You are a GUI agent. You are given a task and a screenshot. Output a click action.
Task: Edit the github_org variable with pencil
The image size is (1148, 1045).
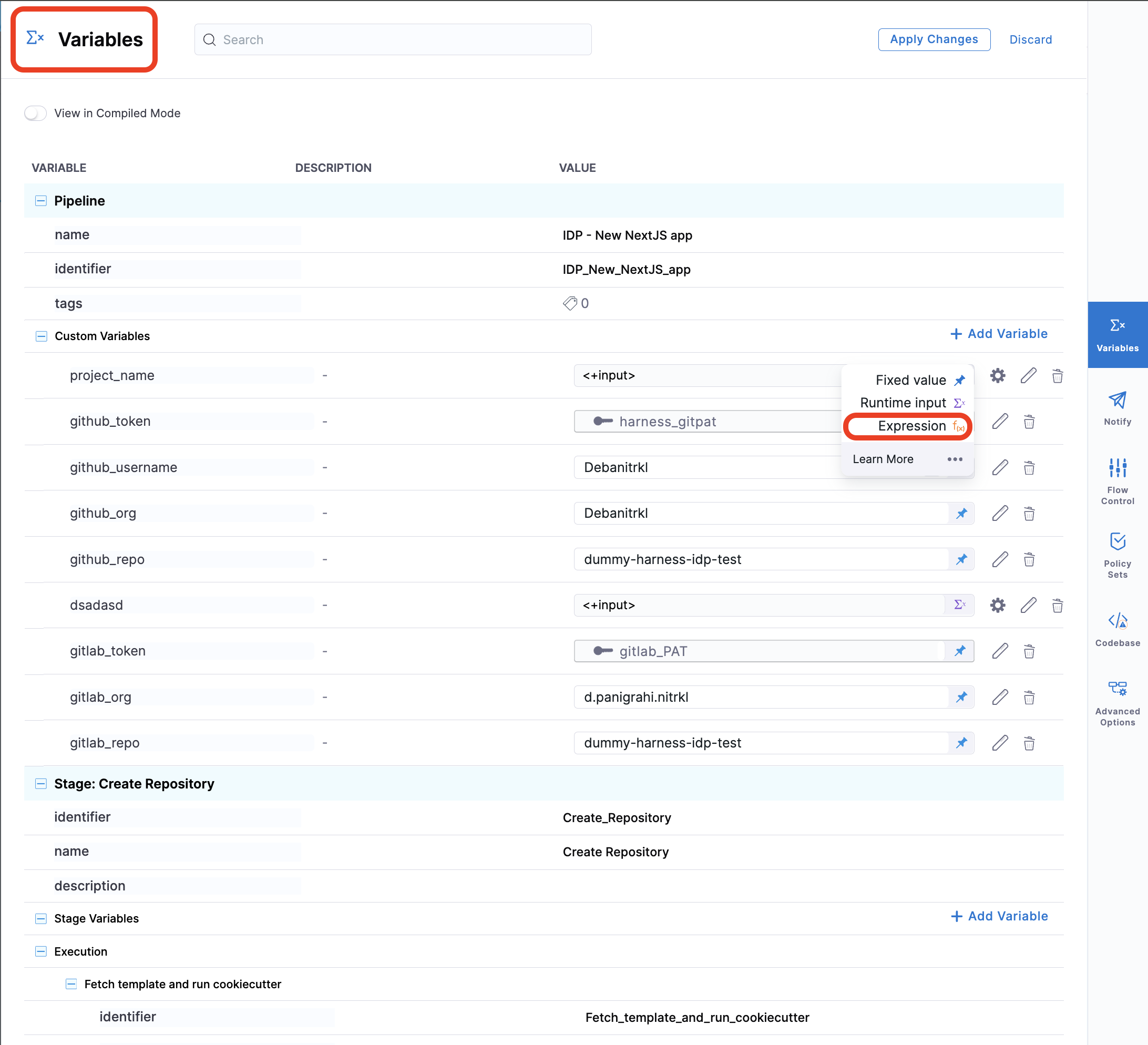click(999, 514)
